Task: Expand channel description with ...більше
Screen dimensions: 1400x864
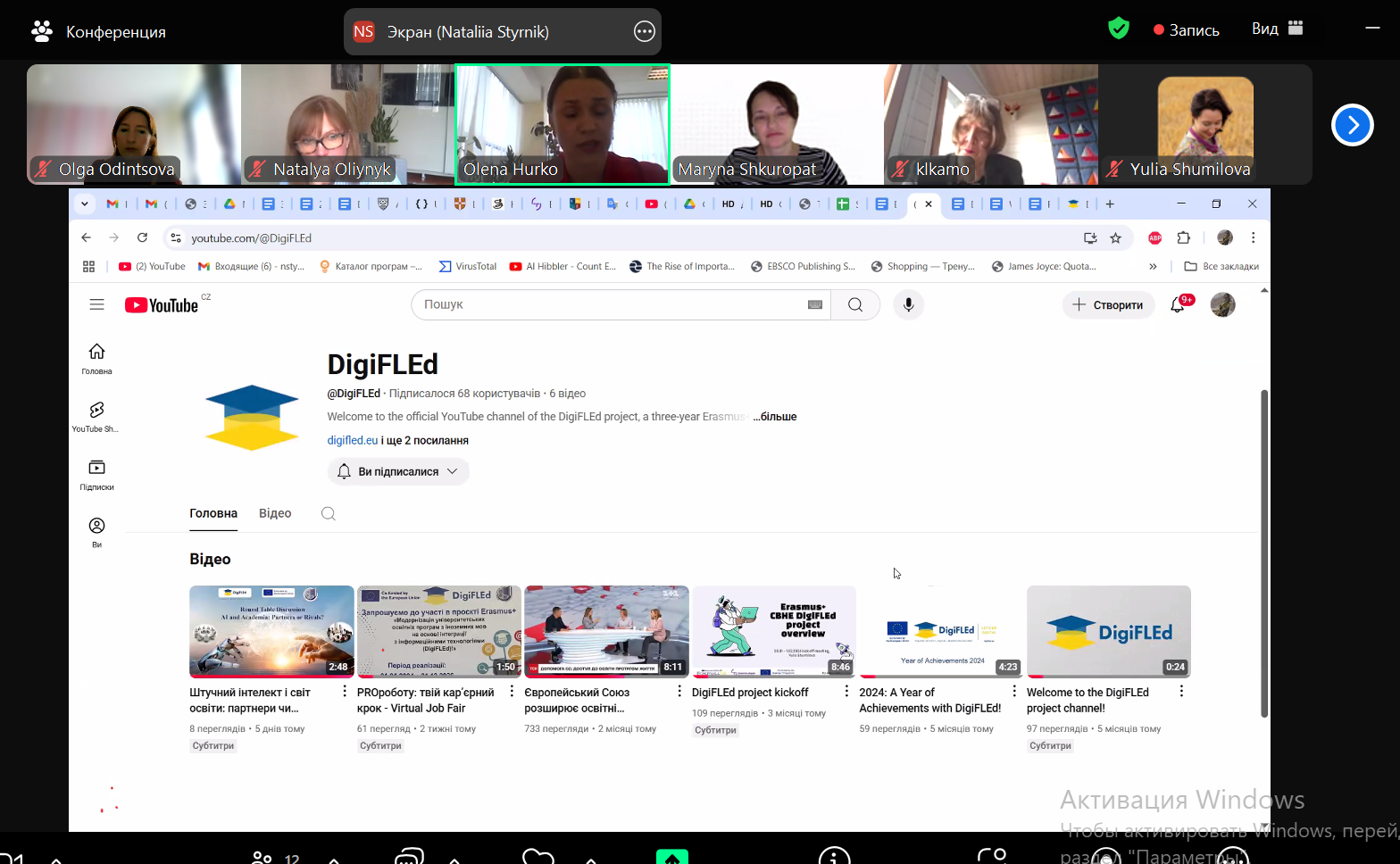Action: [x=774, y=417]
